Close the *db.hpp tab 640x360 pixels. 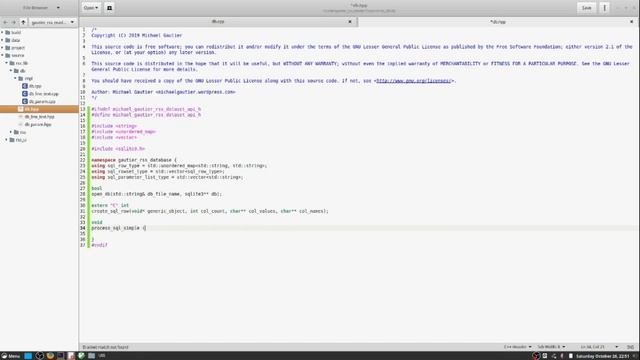click(x=631, y=22)
